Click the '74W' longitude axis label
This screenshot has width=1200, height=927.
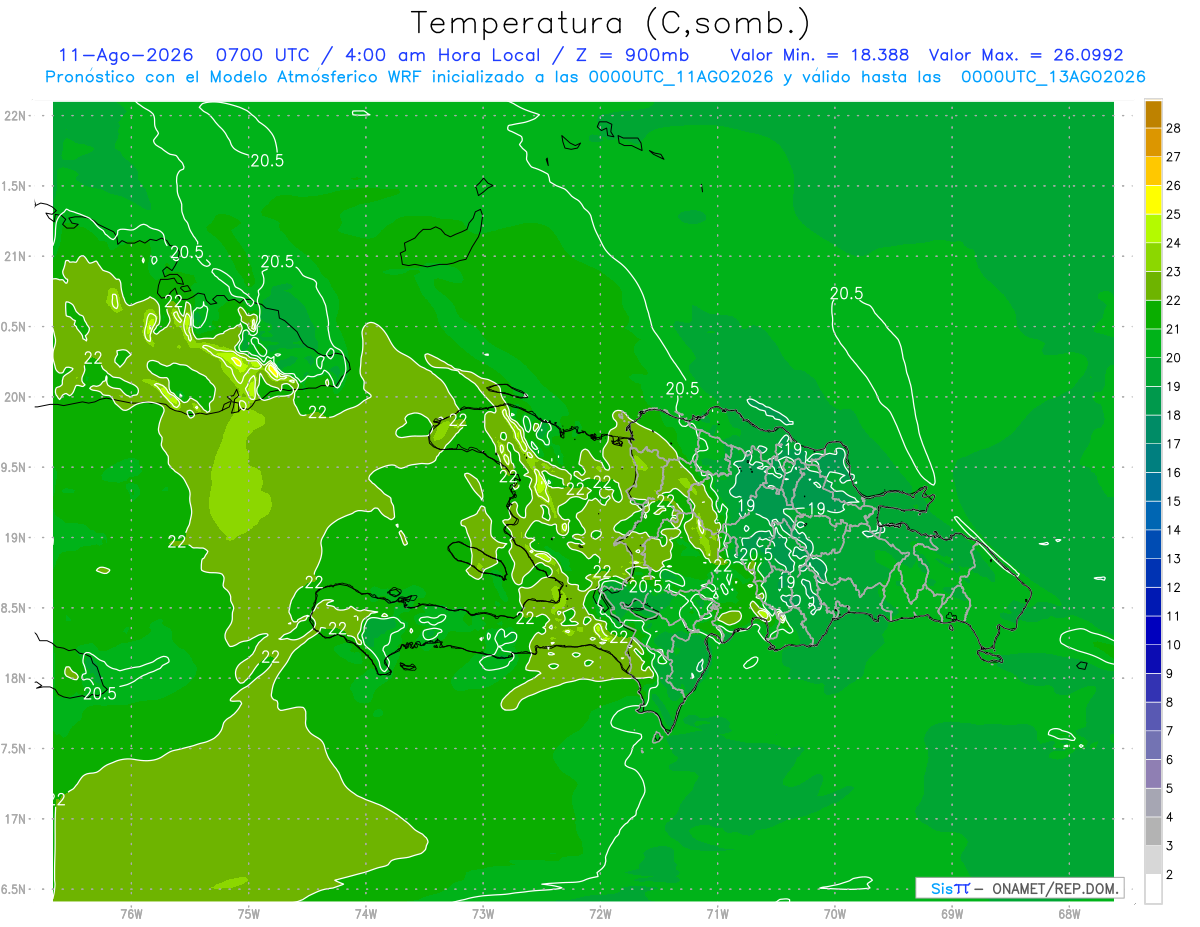365,914
